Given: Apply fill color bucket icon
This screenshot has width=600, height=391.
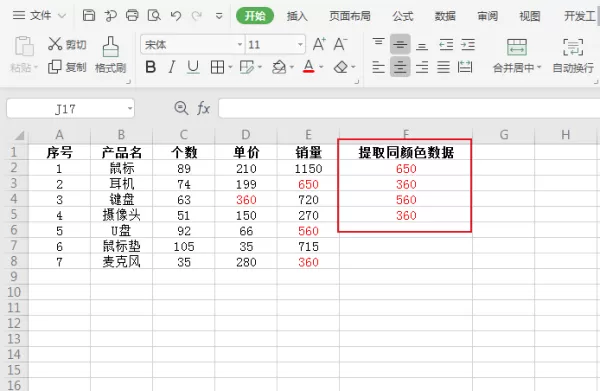Looking at the screenshot, I should point(279,67).
